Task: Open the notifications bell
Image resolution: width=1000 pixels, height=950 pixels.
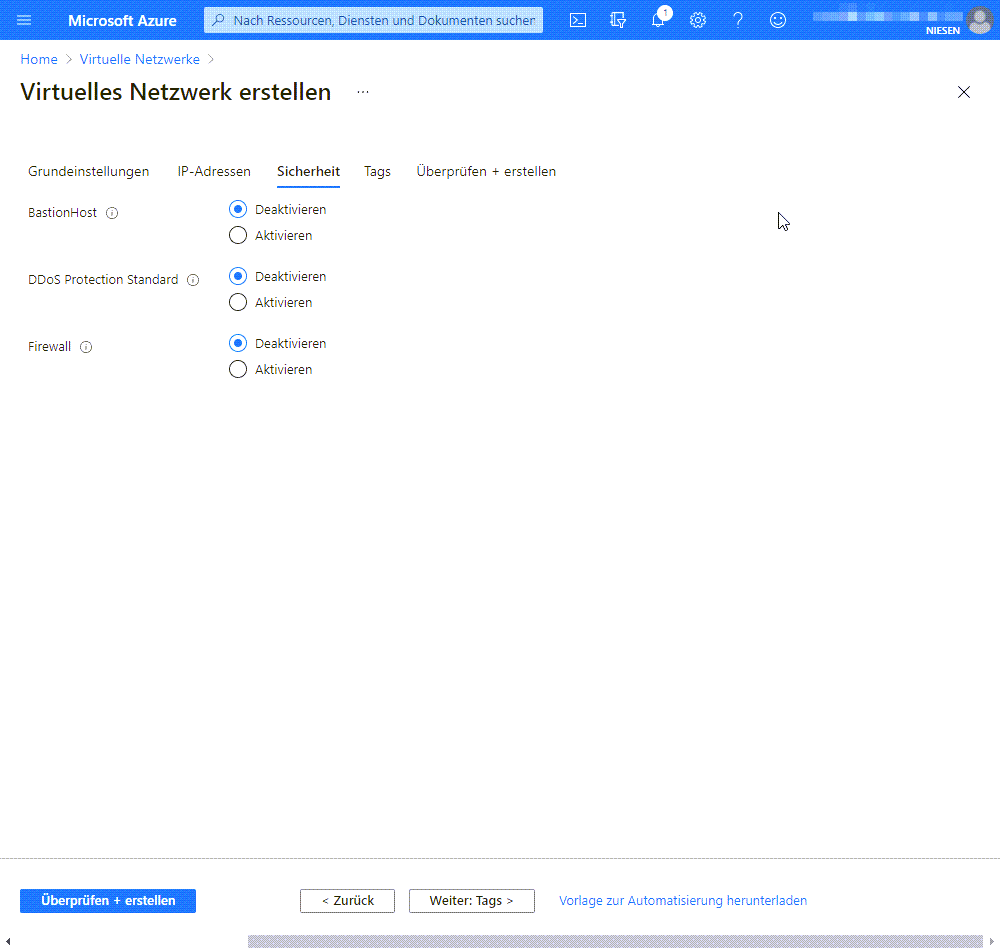Action: coord(658,20)
